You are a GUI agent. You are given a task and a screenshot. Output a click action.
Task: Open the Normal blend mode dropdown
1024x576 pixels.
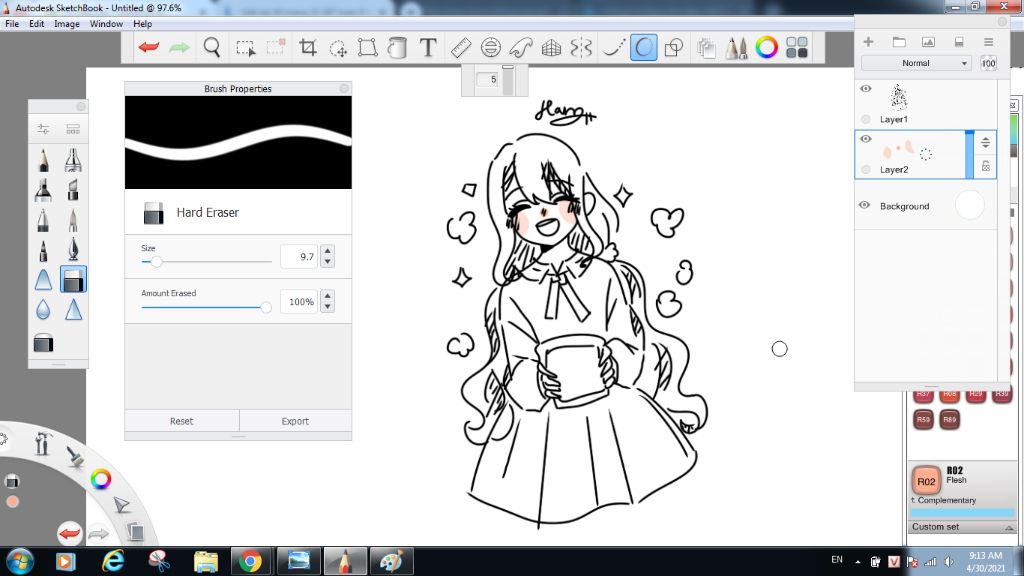point(916,63)
